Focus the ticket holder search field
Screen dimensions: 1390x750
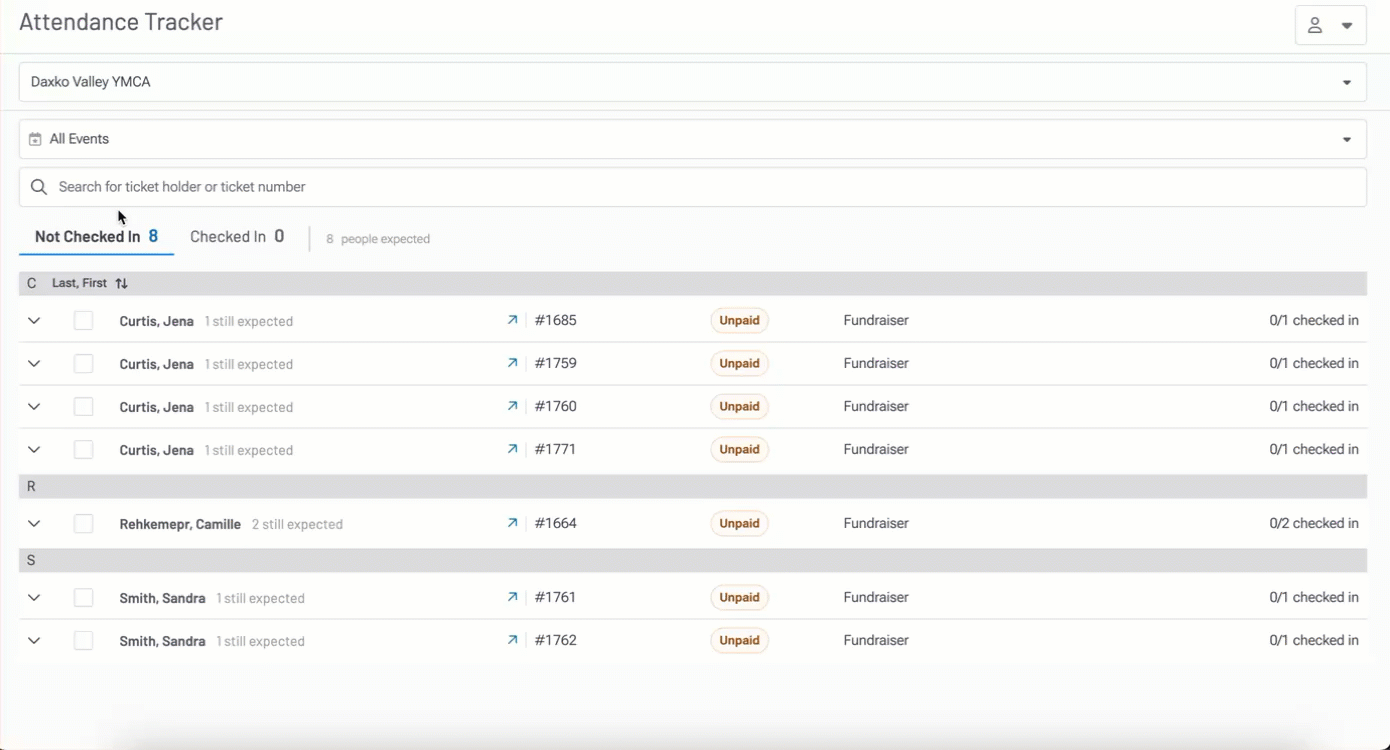pyautogui.click(x=700, y=187)
